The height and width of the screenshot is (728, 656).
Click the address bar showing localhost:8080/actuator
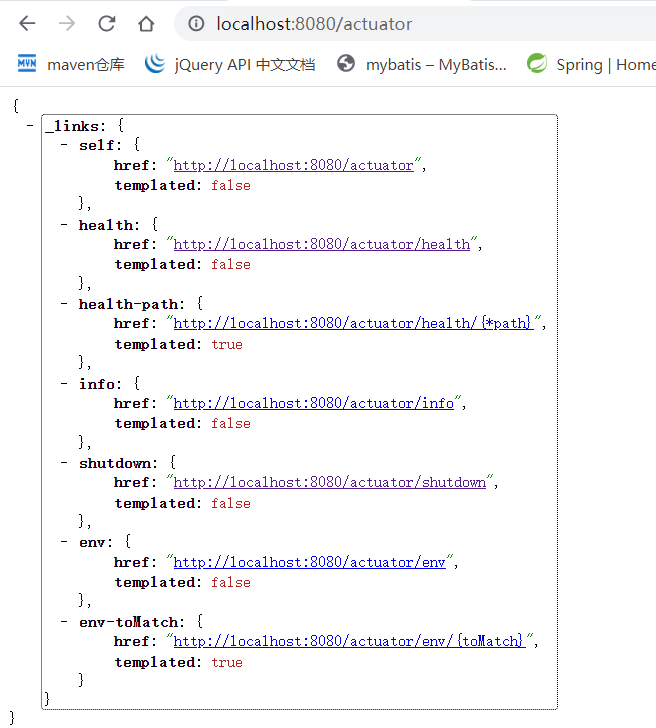(x=400, y=24)
